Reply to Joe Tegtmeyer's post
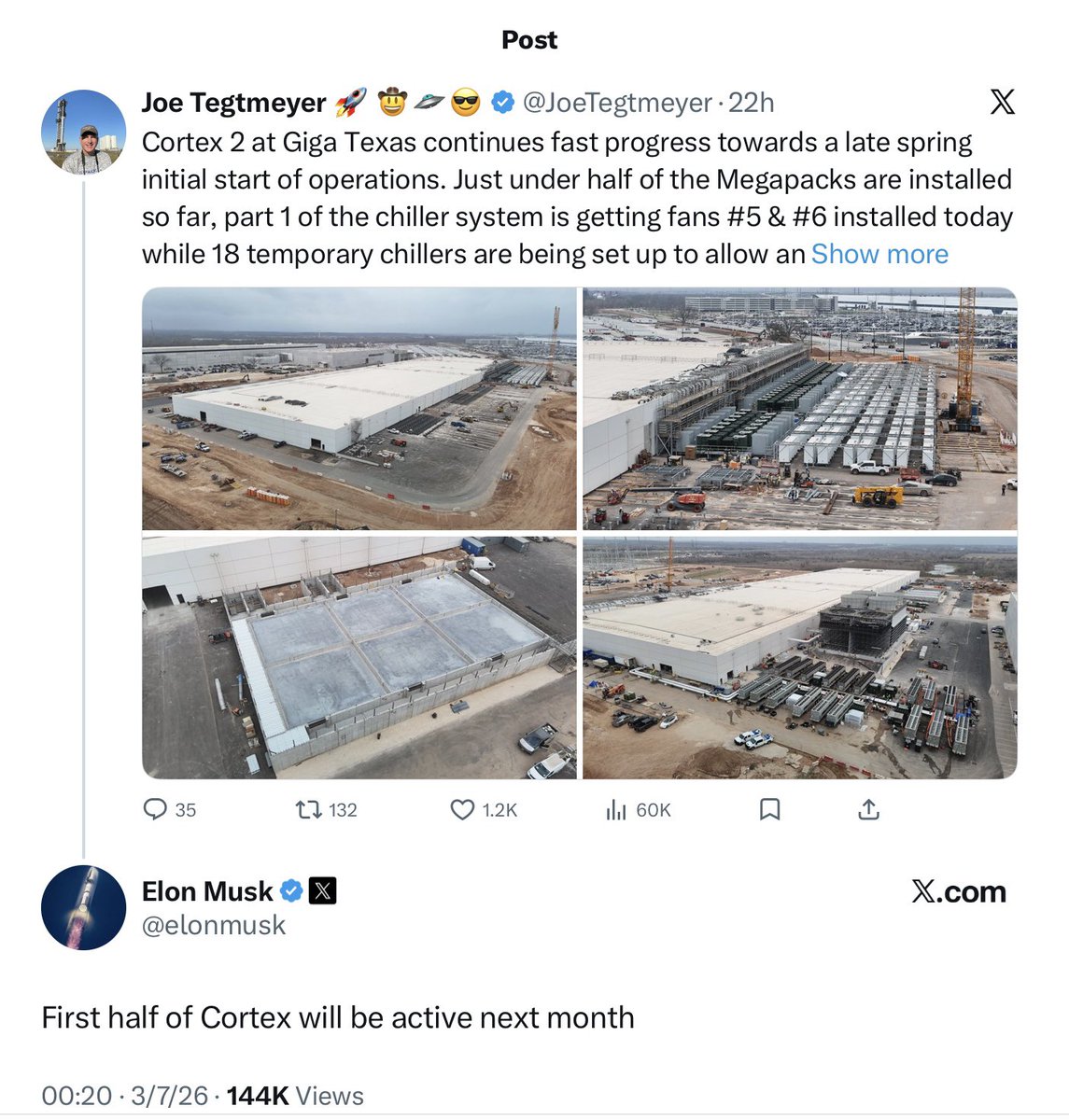Screen dimensions: 1069x1120 point(156,810)
